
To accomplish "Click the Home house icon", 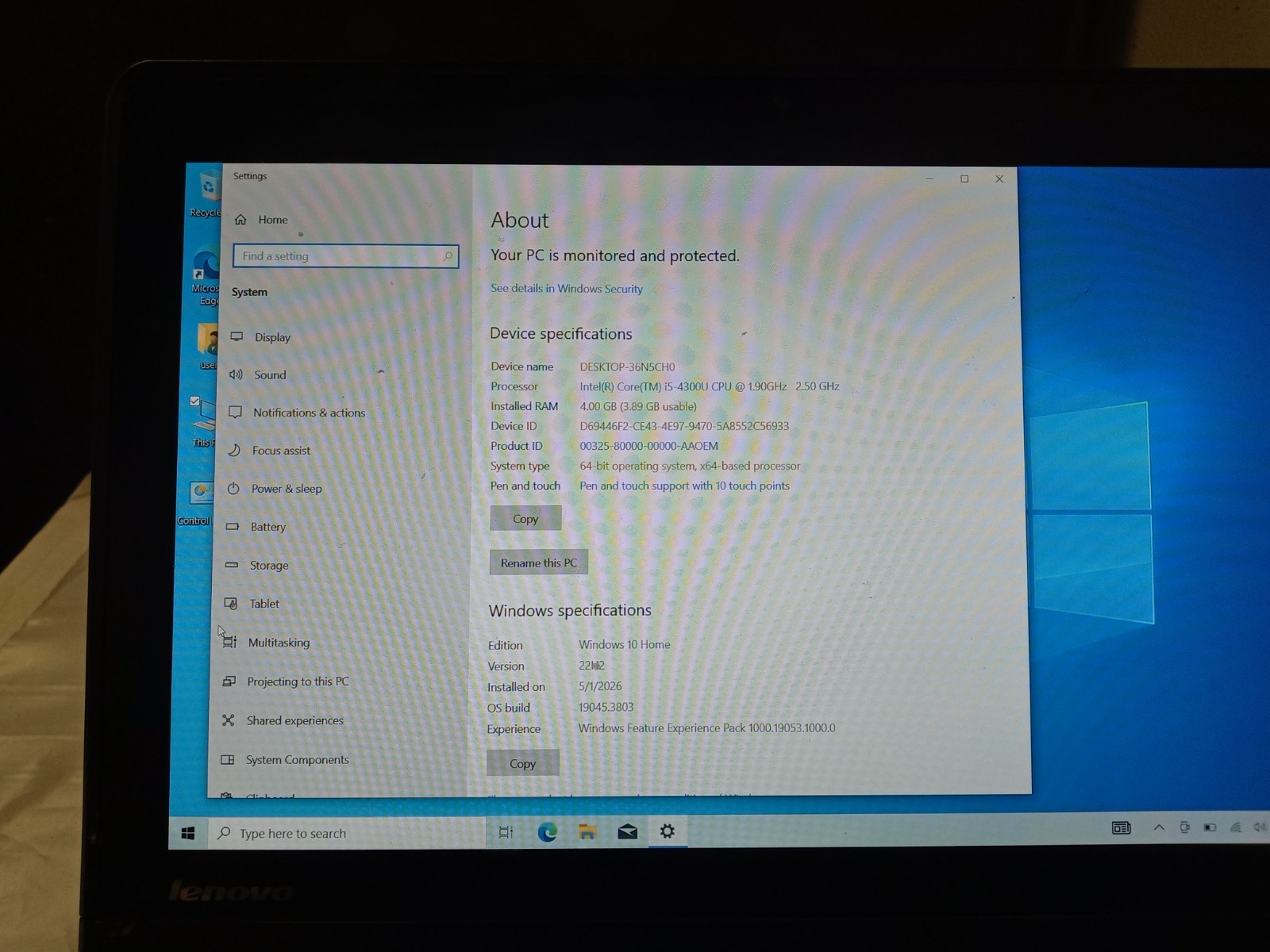I will pyautogui.click(x=241, y=219).
